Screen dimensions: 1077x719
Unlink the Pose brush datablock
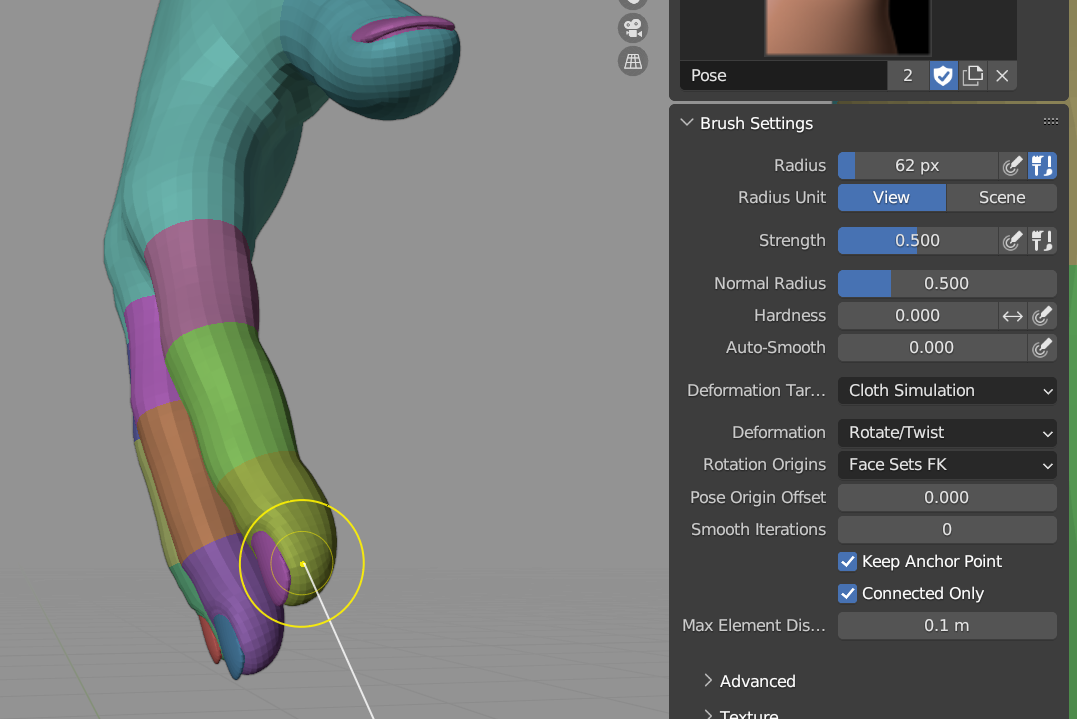click(x=1002, y=76)
